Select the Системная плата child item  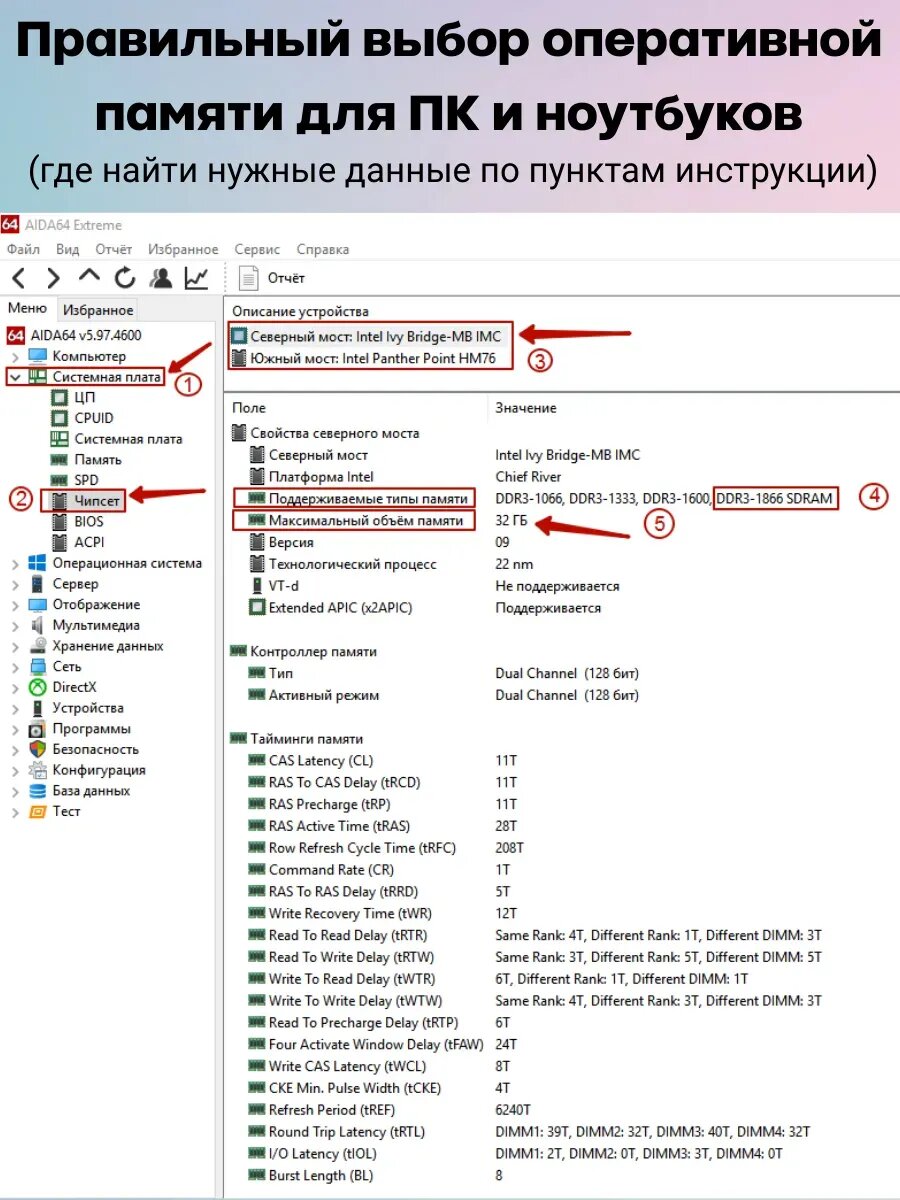tap(116, 438)
